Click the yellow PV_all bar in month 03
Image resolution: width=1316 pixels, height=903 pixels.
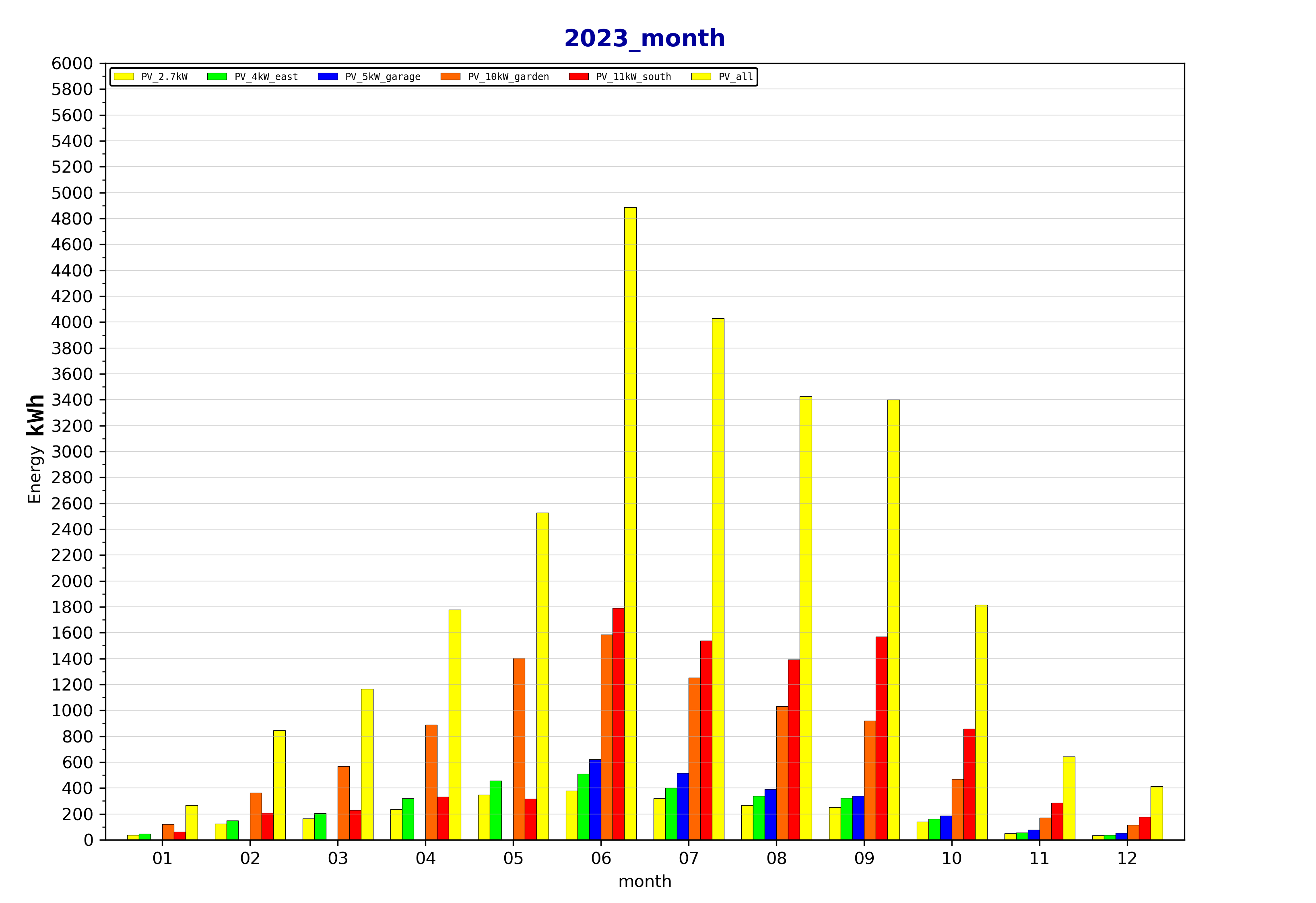[x=367, y=764]
